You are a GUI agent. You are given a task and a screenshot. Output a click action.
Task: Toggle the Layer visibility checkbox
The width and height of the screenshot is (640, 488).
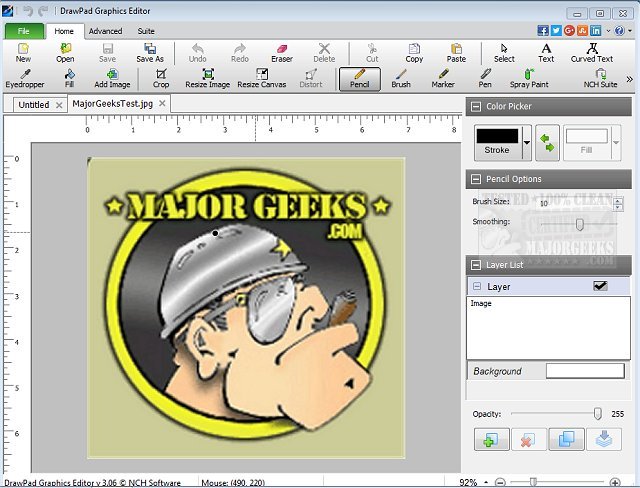pos(600,286)
